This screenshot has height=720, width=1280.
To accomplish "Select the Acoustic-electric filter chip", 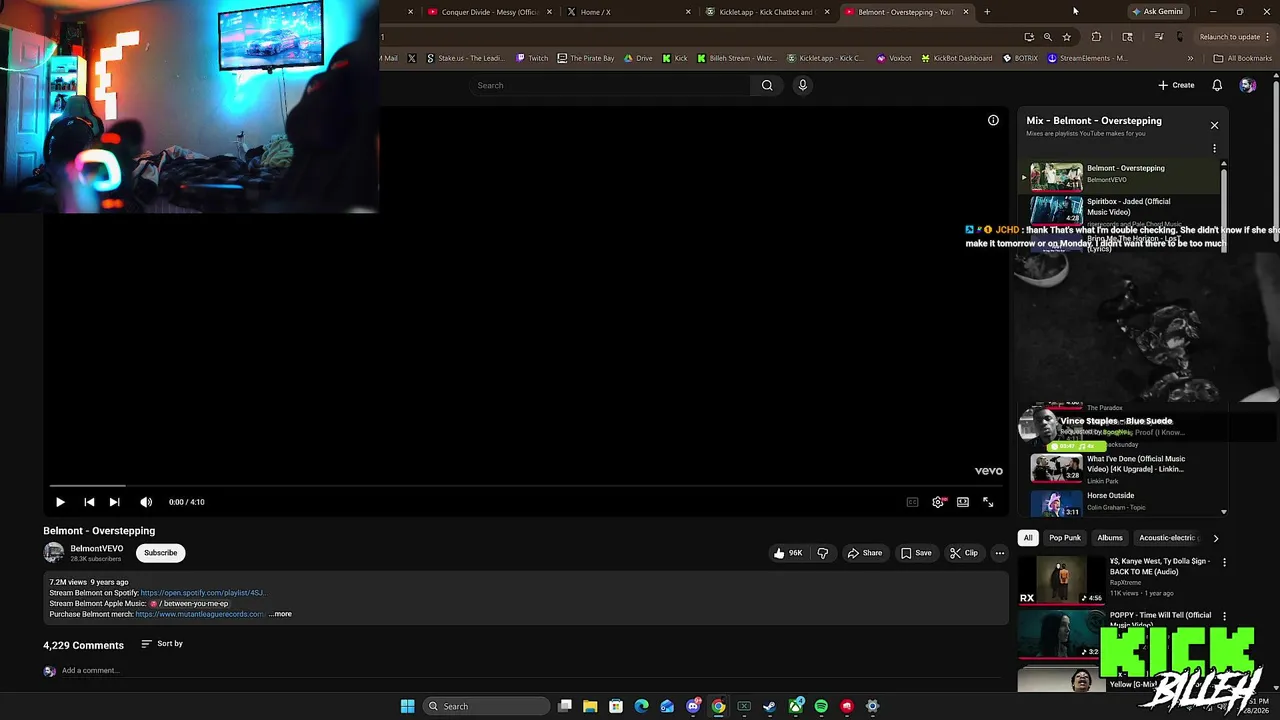I will tap(1168, 538).
